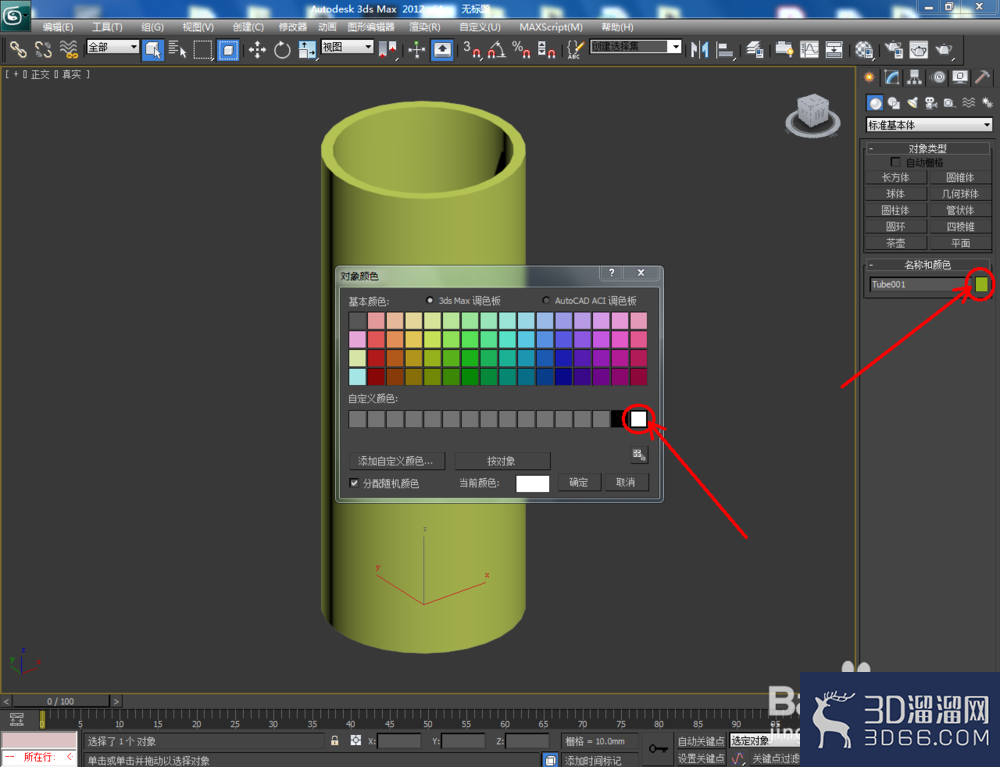Viewport: 1000px width, 767px height.
Task: Click Use Pivot Point Center icon
Action: [x=387, y=49]
